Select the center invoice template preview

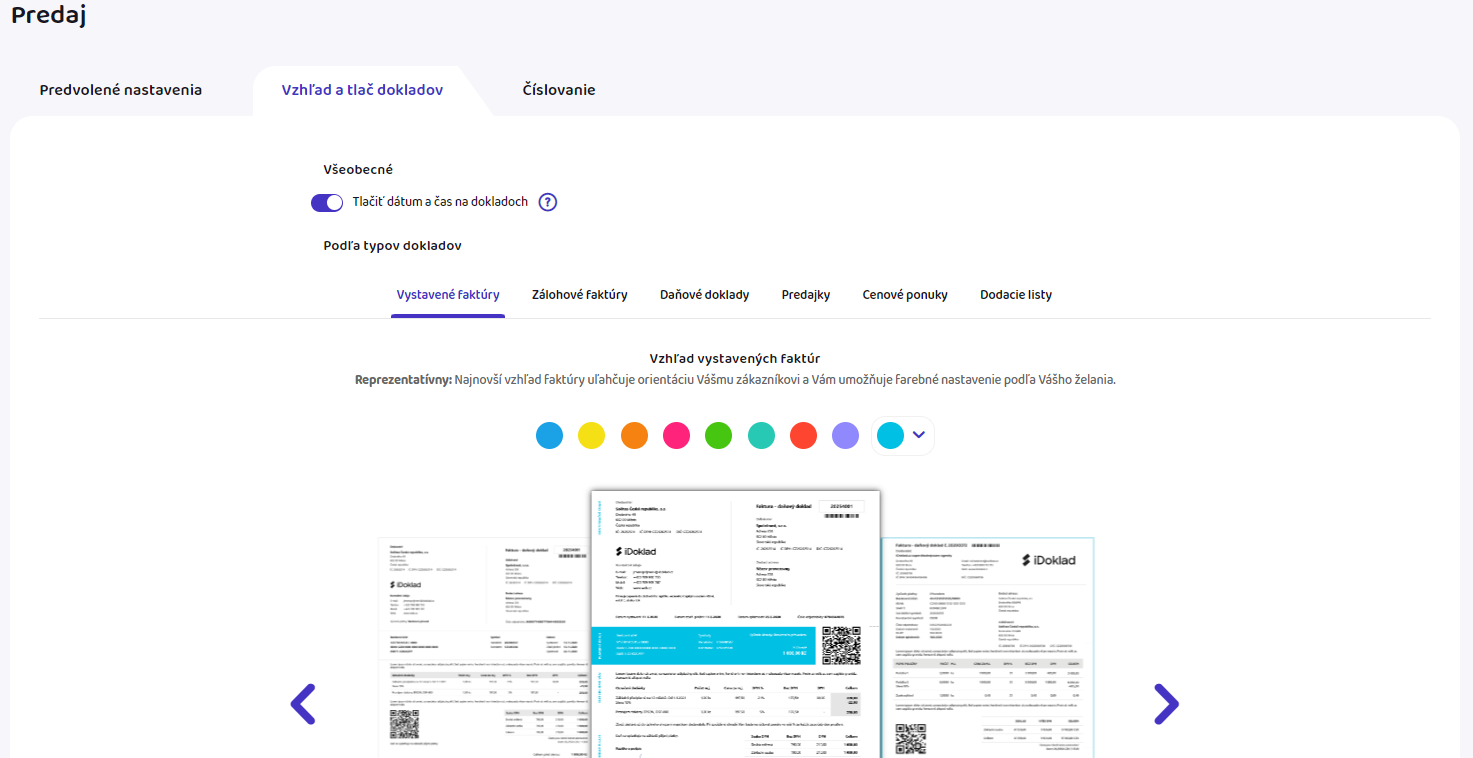[735, 623]
